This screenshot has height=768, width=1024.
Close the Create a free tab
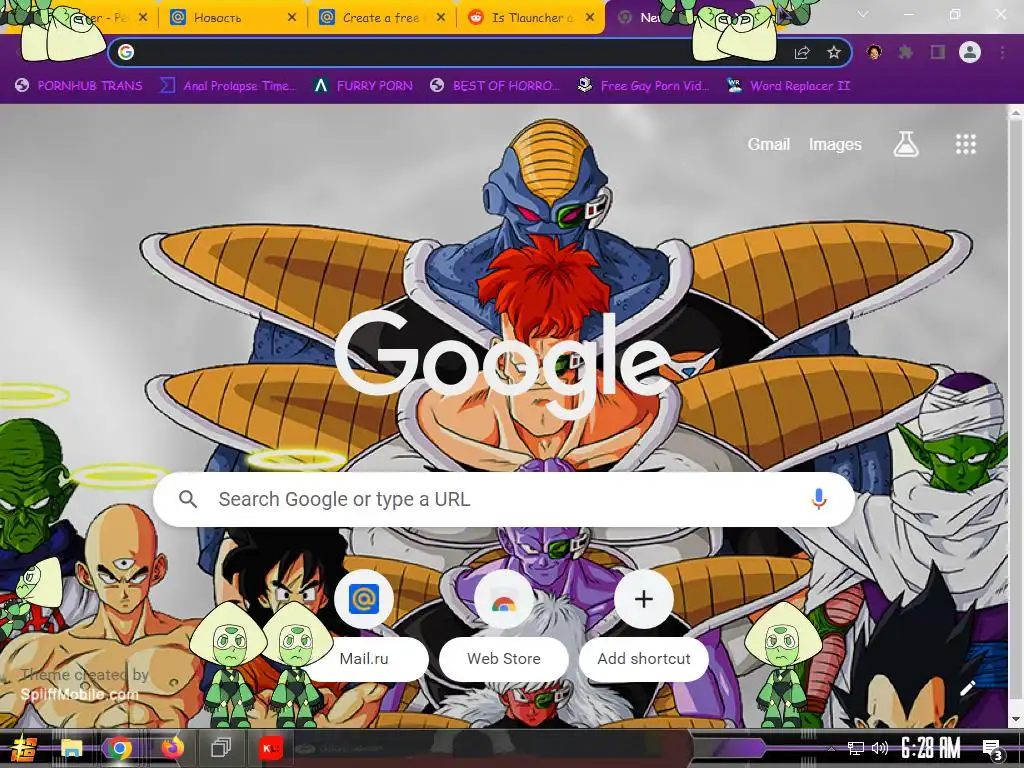click(441, 18)
